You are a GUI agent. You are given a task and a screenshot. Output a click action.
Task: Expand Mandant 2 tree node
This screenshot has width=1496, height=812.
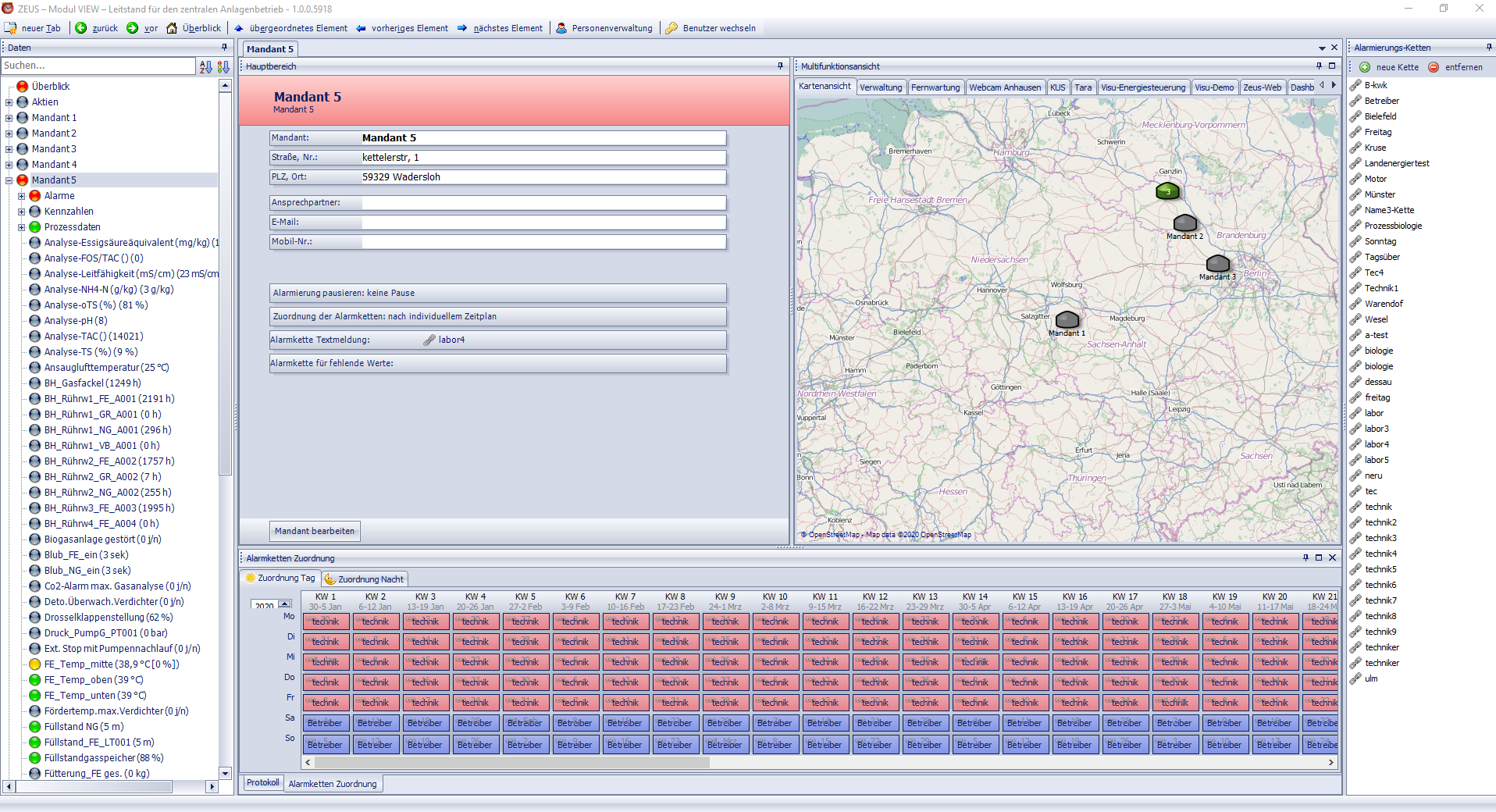pyautogui.click(x=9, y=134)
